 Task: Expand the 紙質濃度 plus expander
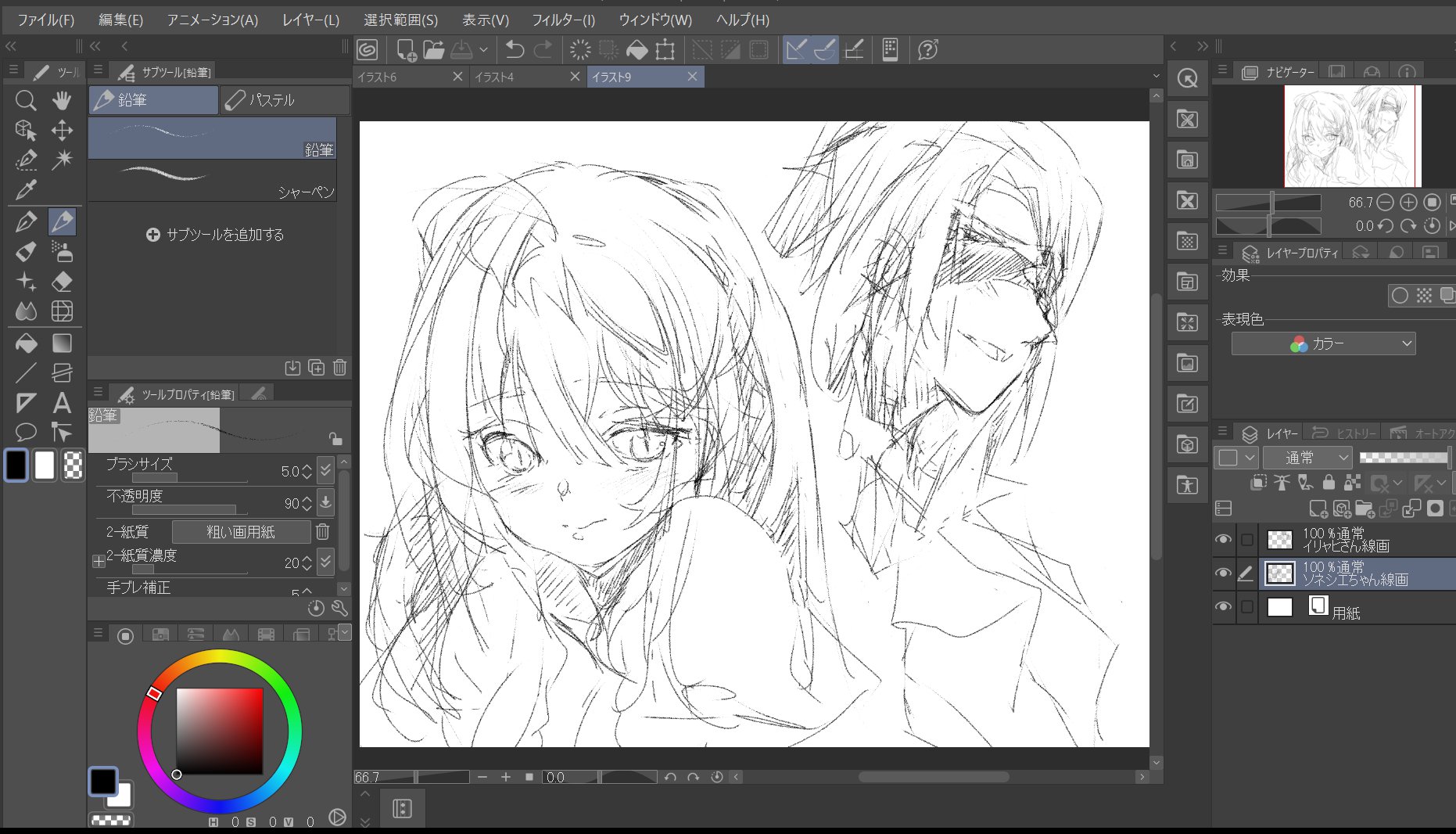tap(99, 562)
